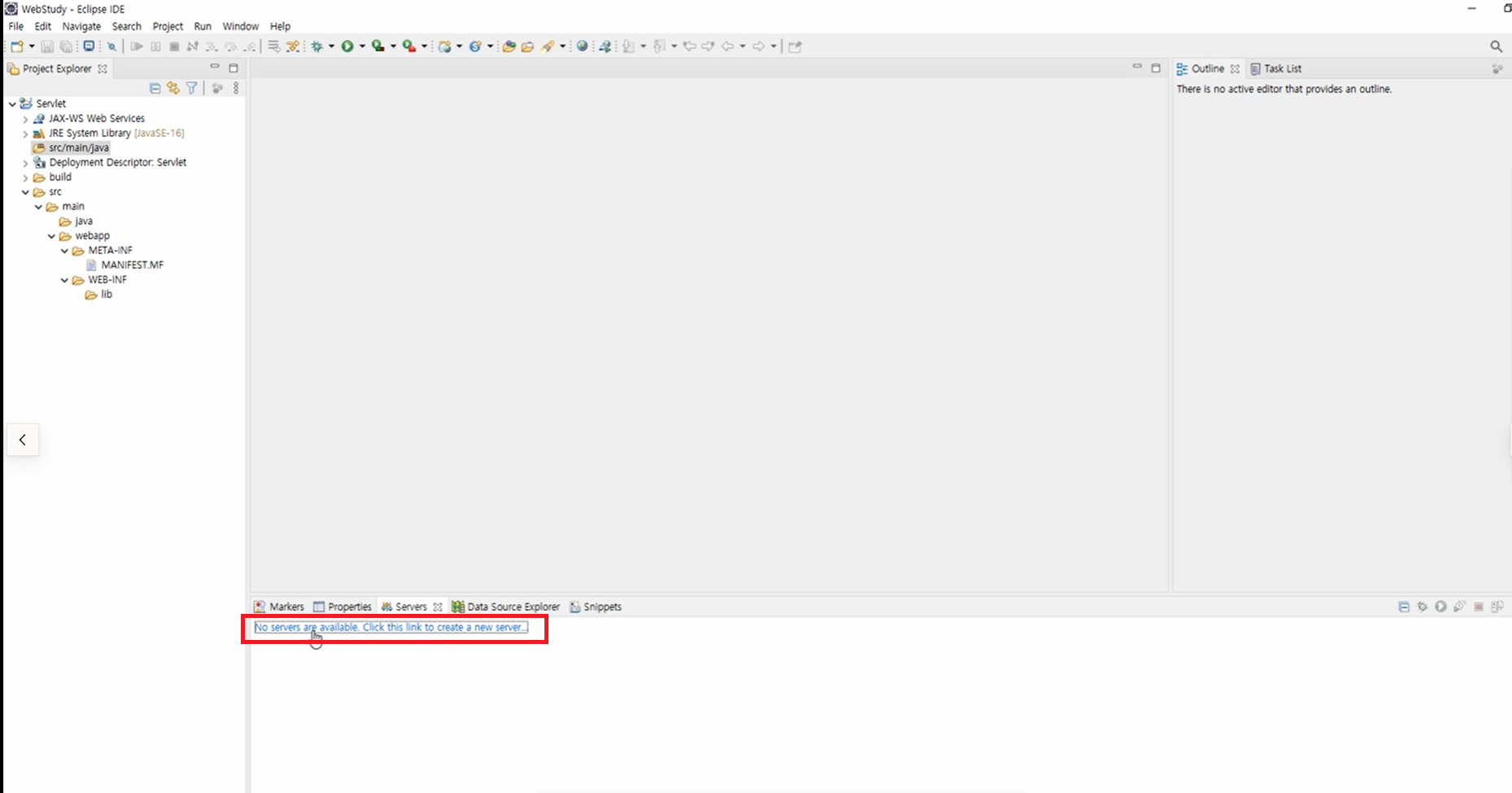The width and height of the screenshot is (1512, 793).
Task: Select src/main/java in the tree
Action: 78,148
